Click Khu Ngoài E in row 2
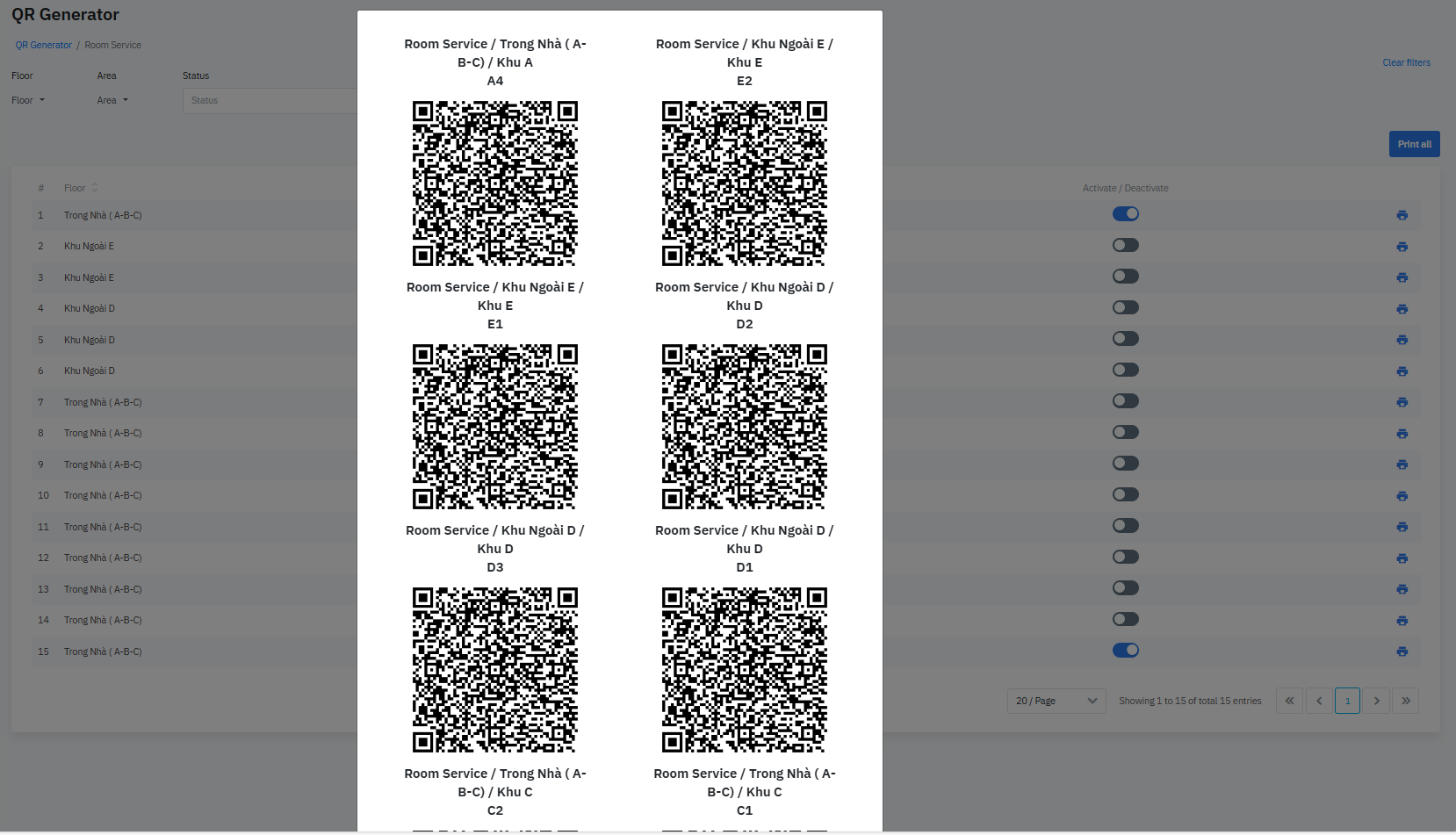 pyautogui.click(x=89, y=246)
